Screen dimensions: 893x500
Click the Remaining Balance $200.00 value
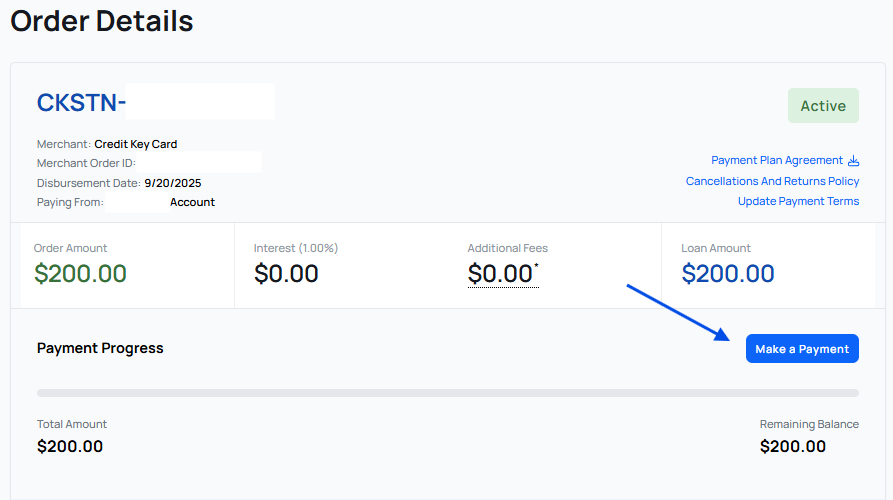(793, 446)
